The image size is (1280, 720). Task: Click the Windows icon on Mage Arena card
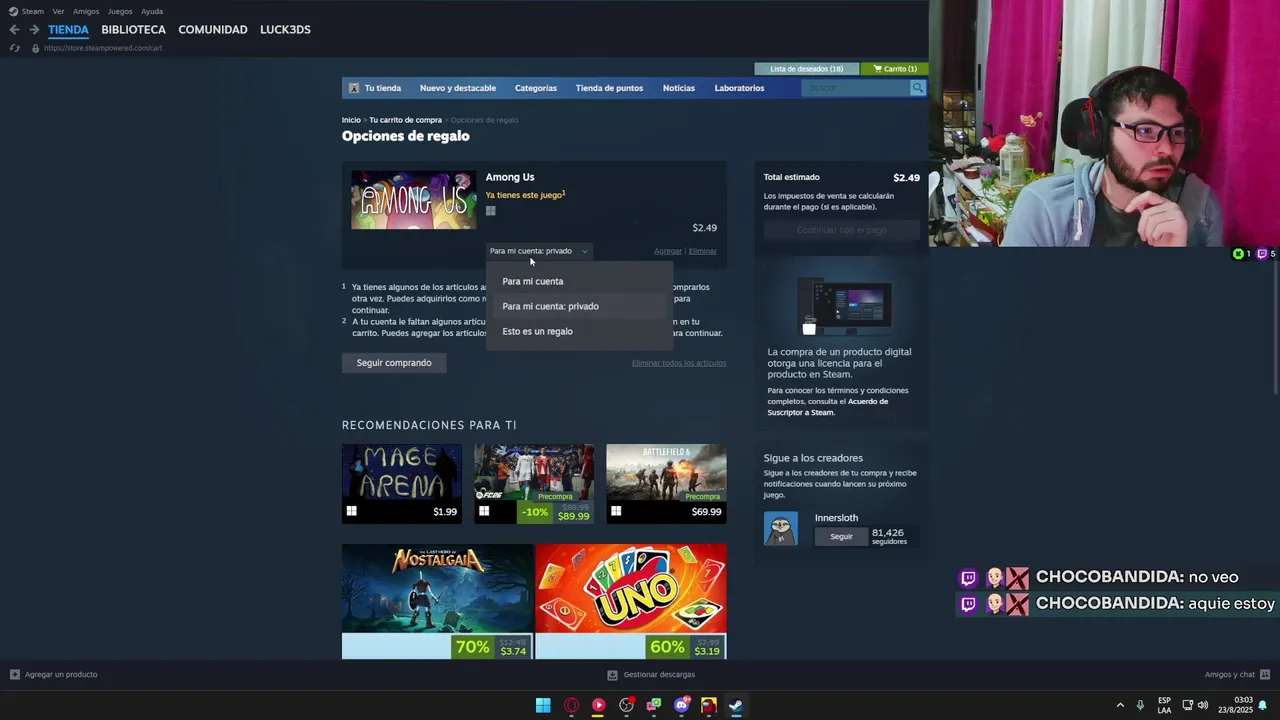point(351,511)
